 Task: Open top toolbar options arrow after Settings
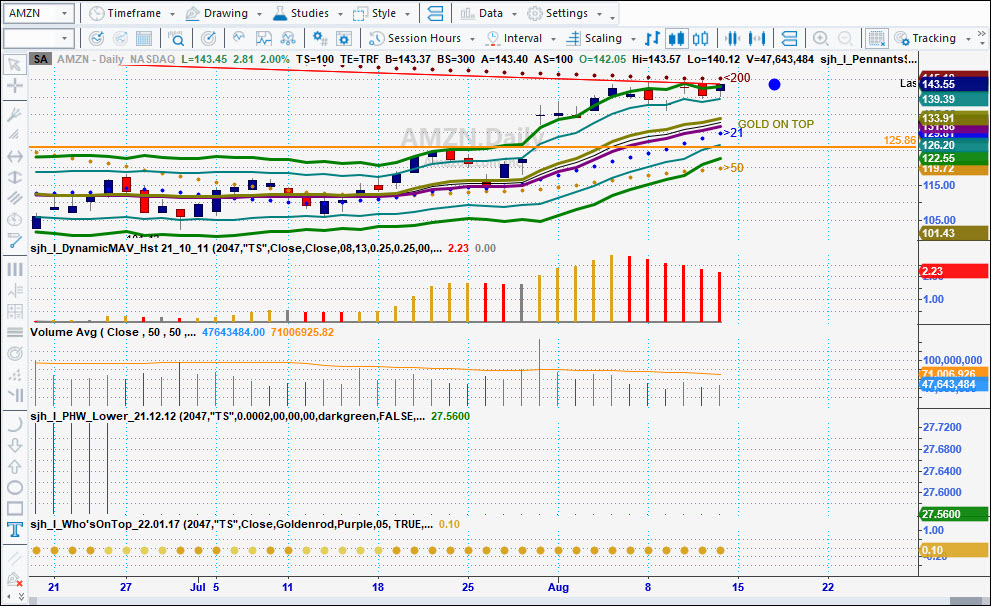click(612, 16)
